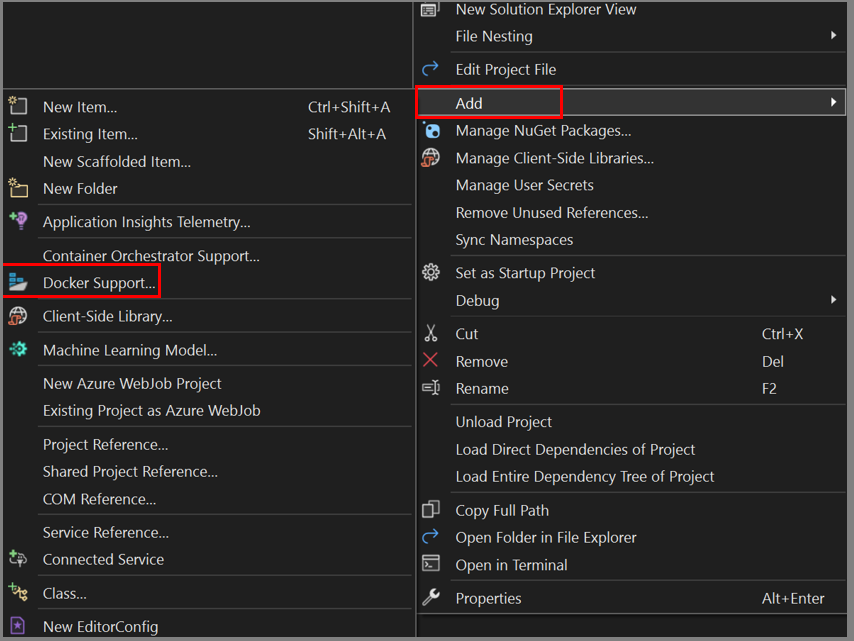This screenshot has width=854, height=641.
Task: Click the Open in Terminal icon
Action: click(431, 564)
